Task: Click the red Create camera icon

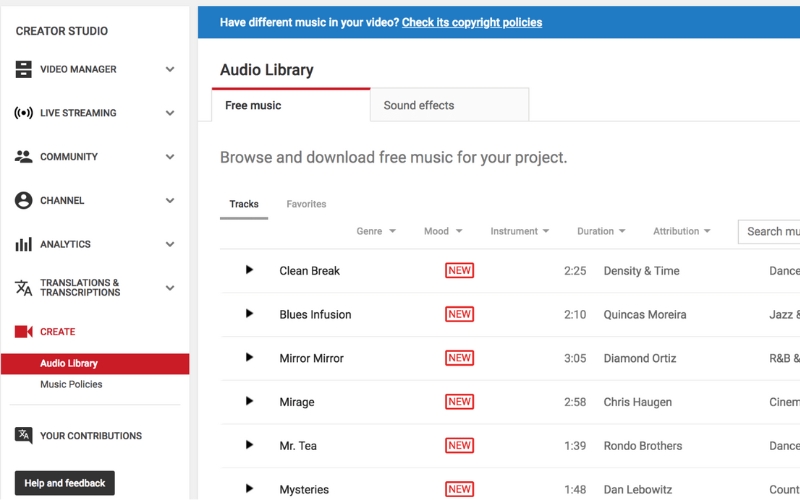Action: click(23, 332)
